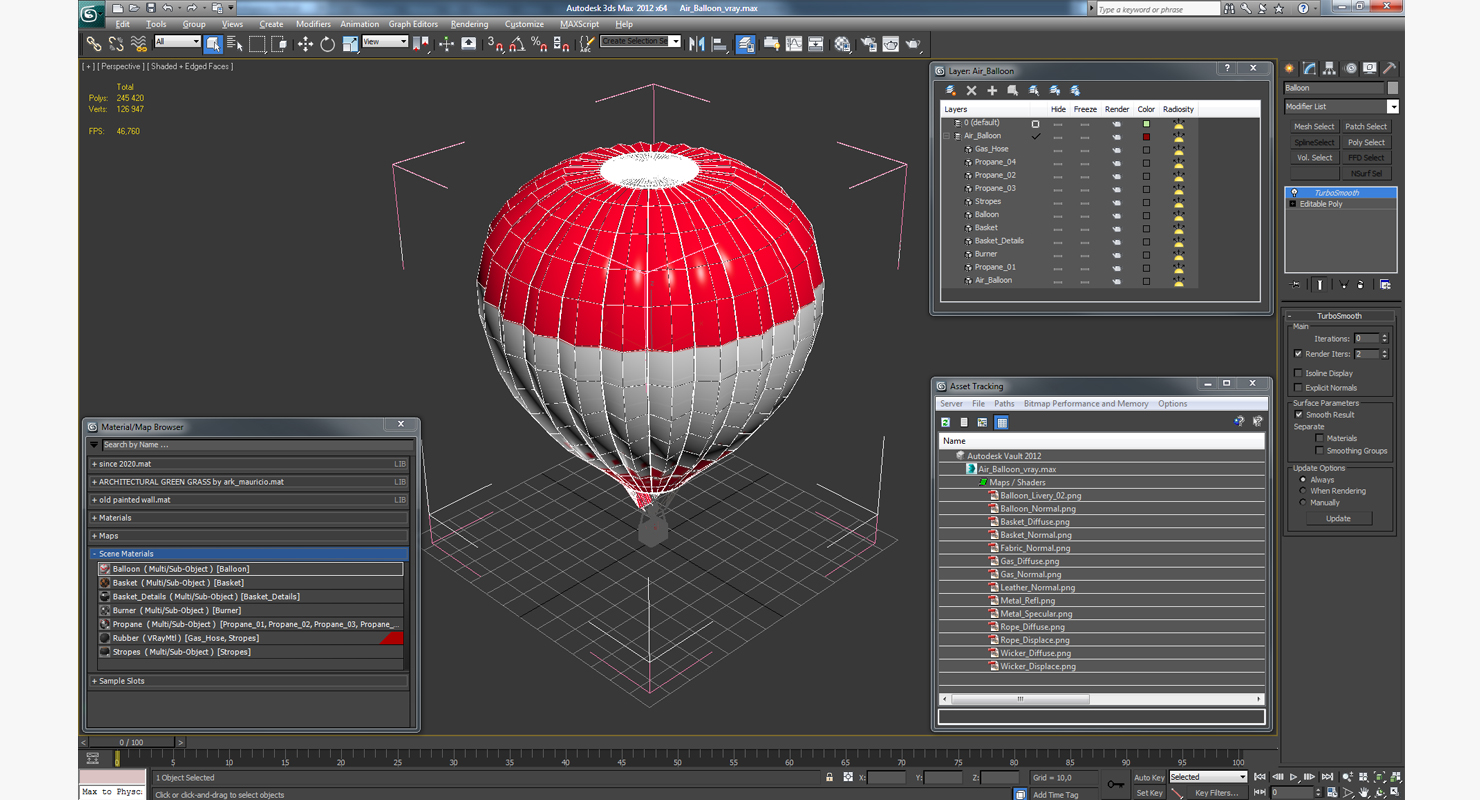Select the Select and Link tool

click(x=93, y=44)
